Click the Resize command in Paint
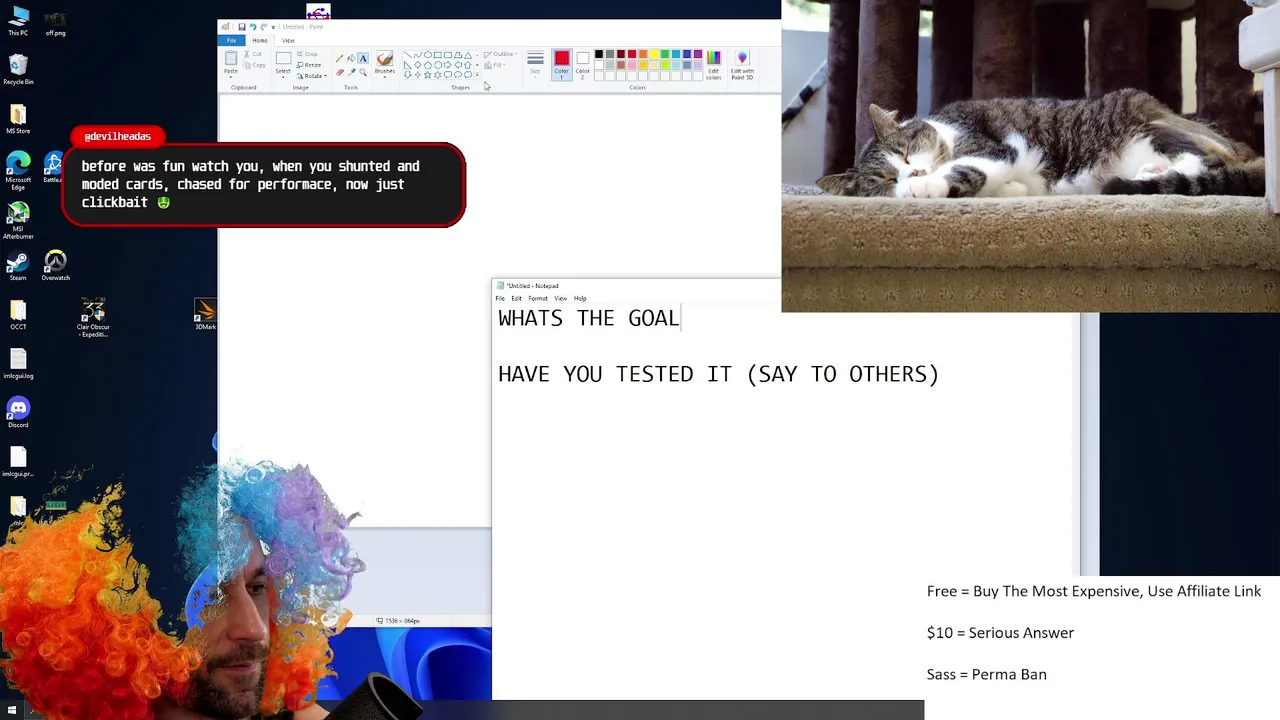 click(x=309, y=65)
